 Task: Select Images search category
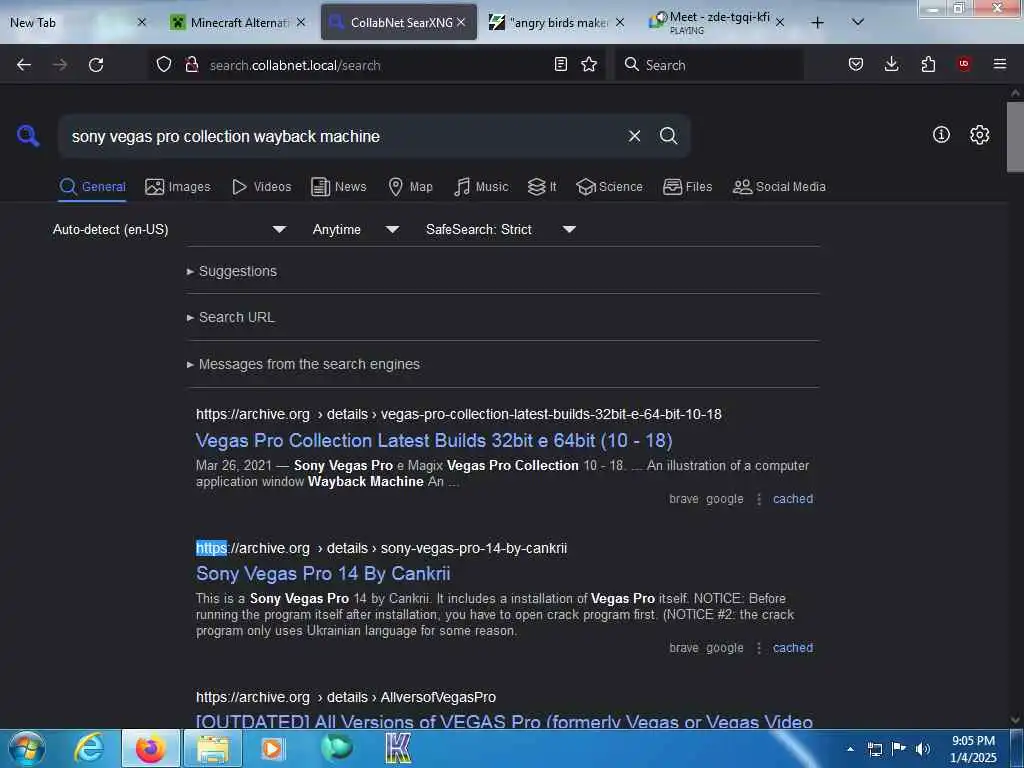[x=178, y=187]
